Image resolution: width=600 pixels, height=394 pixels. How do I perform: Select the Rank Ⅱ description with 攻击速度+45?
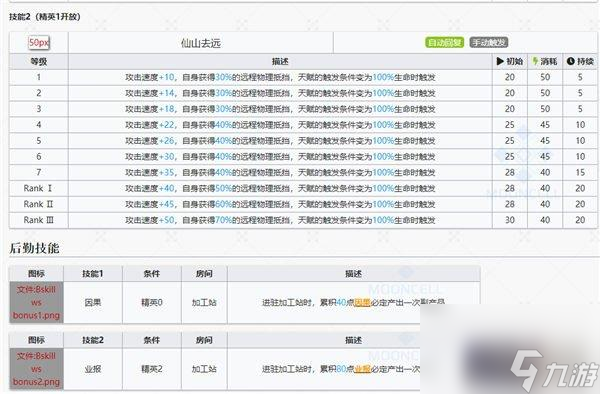[x=280, y=204]
